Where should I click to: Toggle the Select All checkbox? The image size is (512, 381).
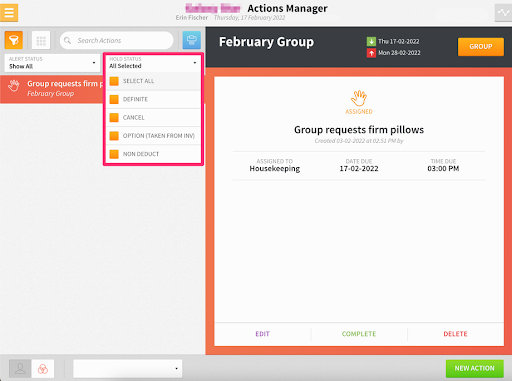[114, 81]
